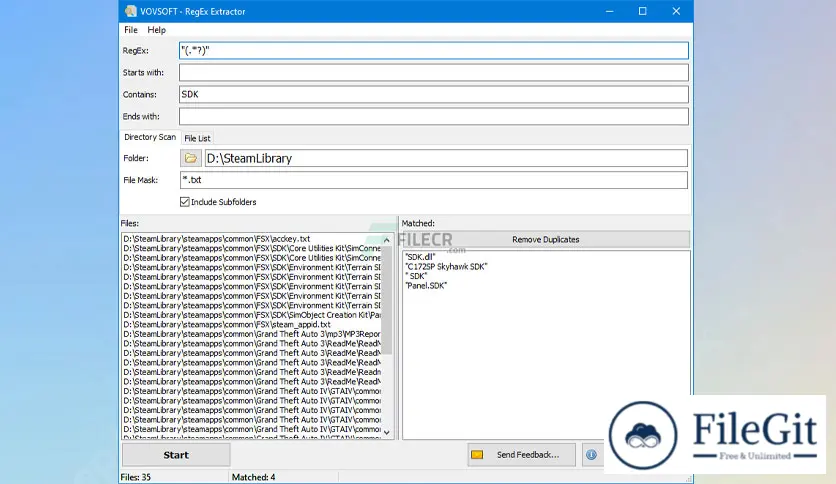This screenshot has height=484, width=836.
Task: Select the FSX steam_appid.txt file row
Action: 252,325
